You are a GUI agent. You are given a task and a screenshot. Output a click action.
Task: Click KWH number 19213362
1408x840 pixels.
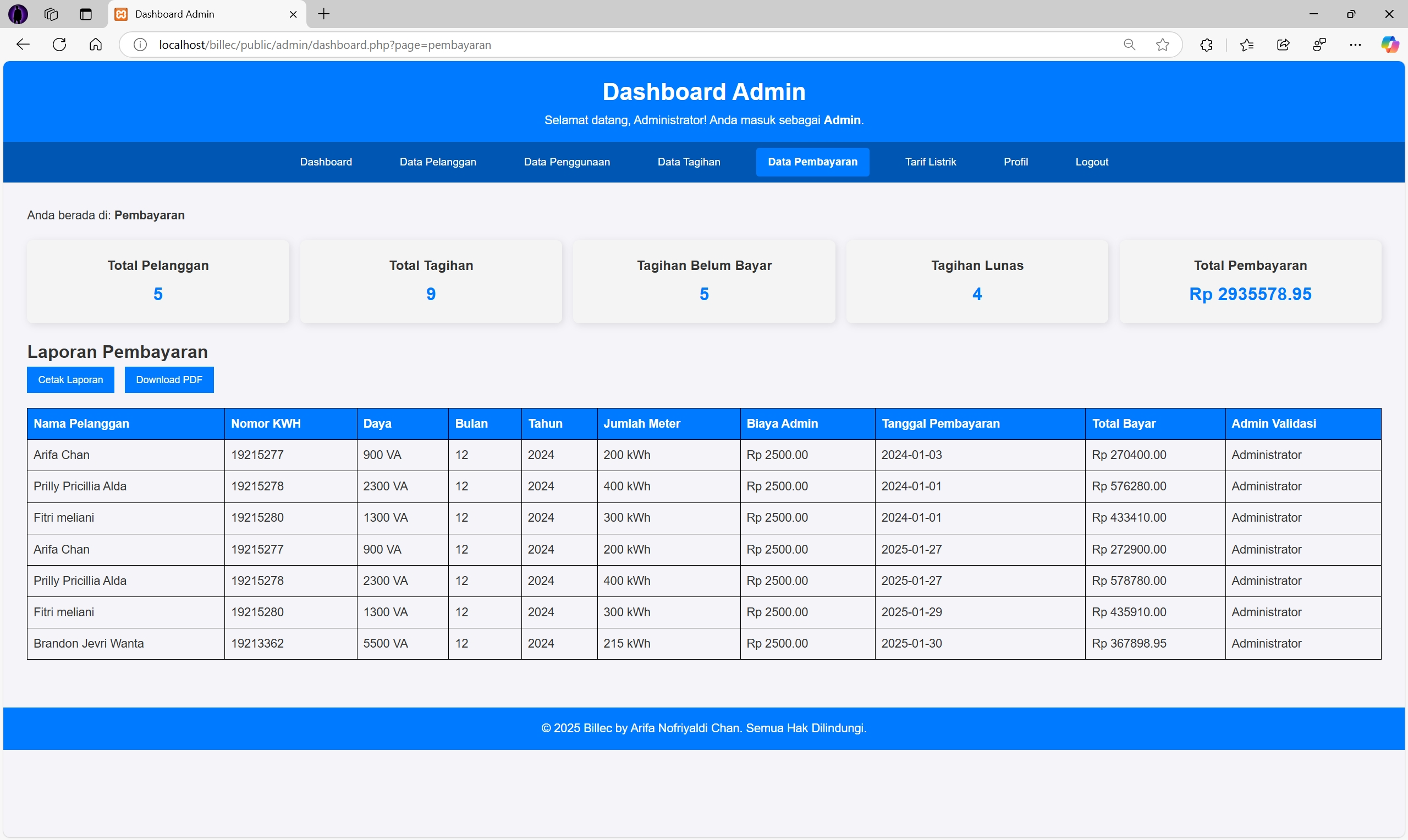257,644
